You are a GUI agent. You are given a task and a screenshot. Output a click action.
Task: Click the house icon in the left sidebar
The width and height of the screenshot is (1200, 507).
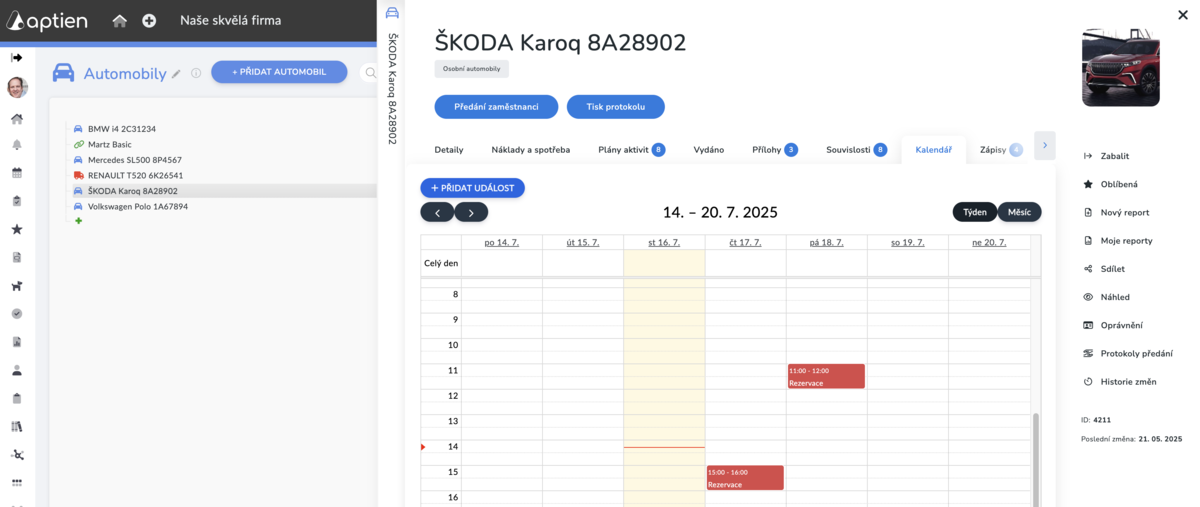click(x=17, y=118)
